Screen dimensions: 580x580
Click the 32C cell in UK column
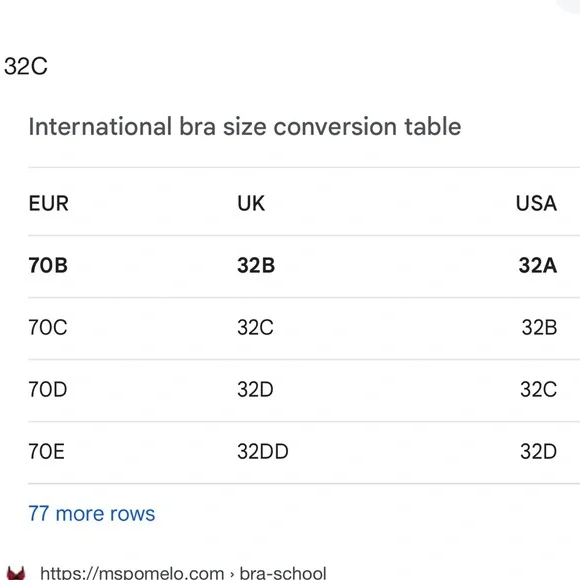[x=255, y=327]
